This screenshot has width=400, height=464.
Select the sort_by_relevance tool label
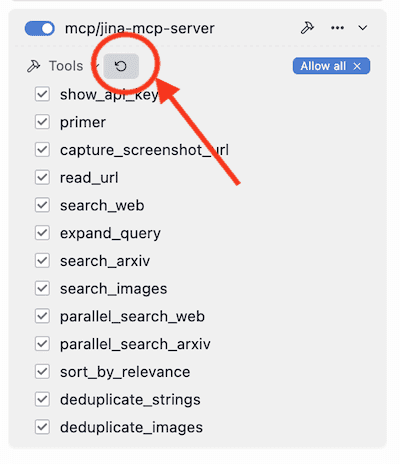click(125, 372)
